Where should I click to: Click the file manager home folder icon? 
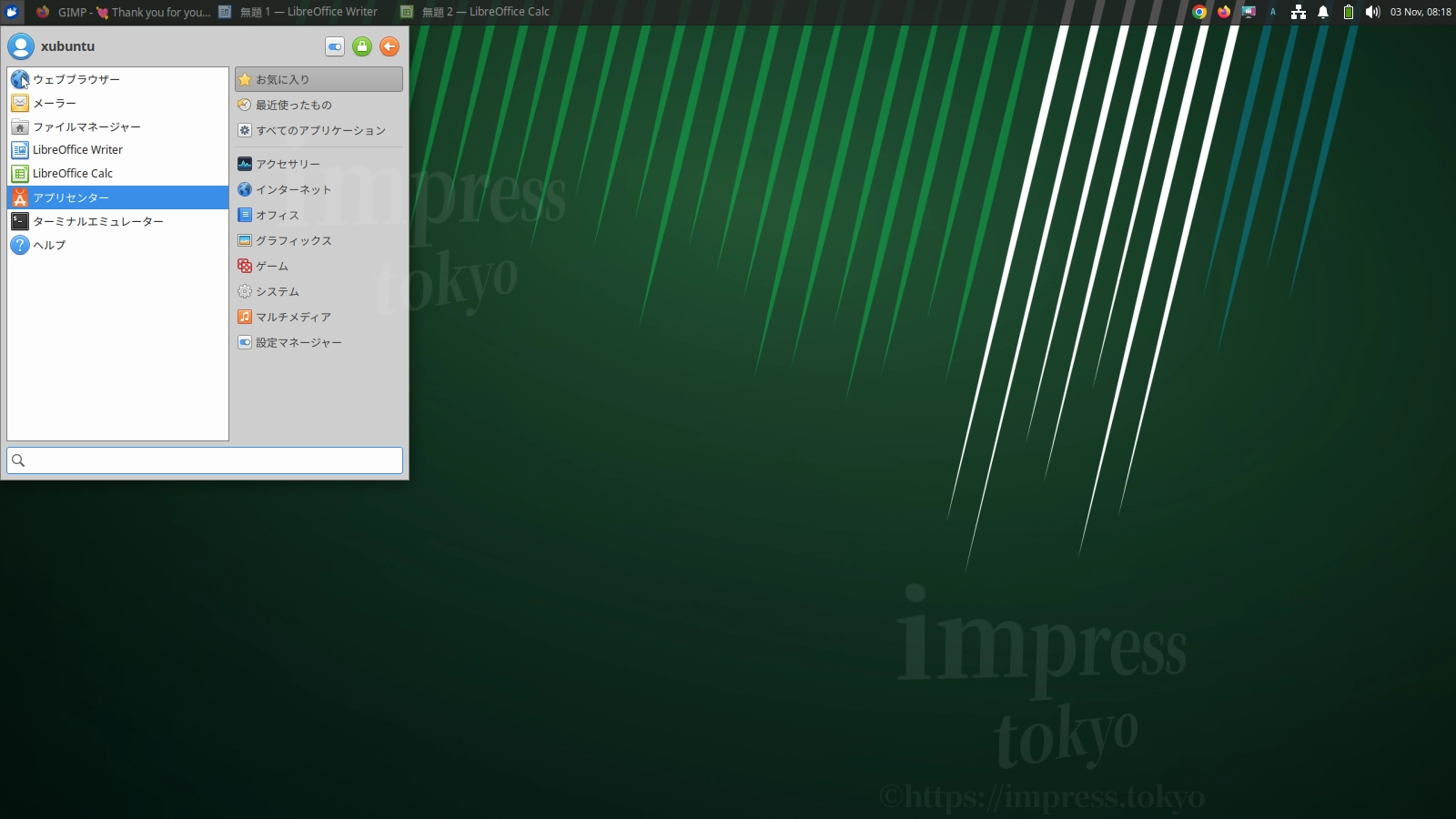click(20, 126)
